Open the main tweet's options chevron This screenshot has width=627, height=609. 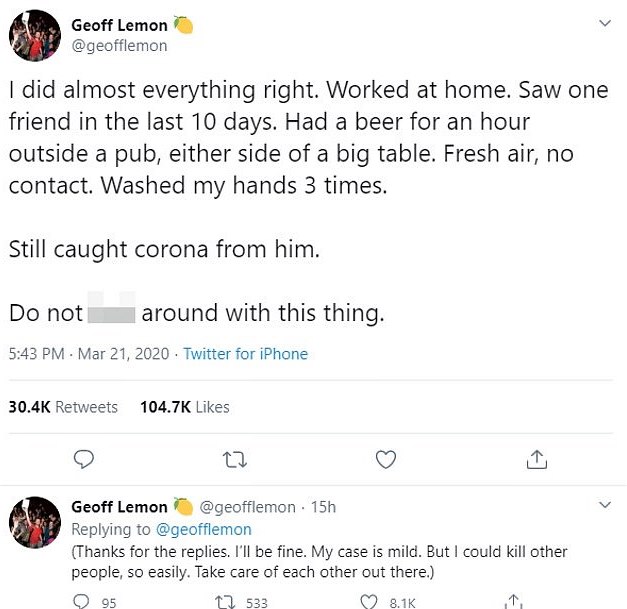604,23
